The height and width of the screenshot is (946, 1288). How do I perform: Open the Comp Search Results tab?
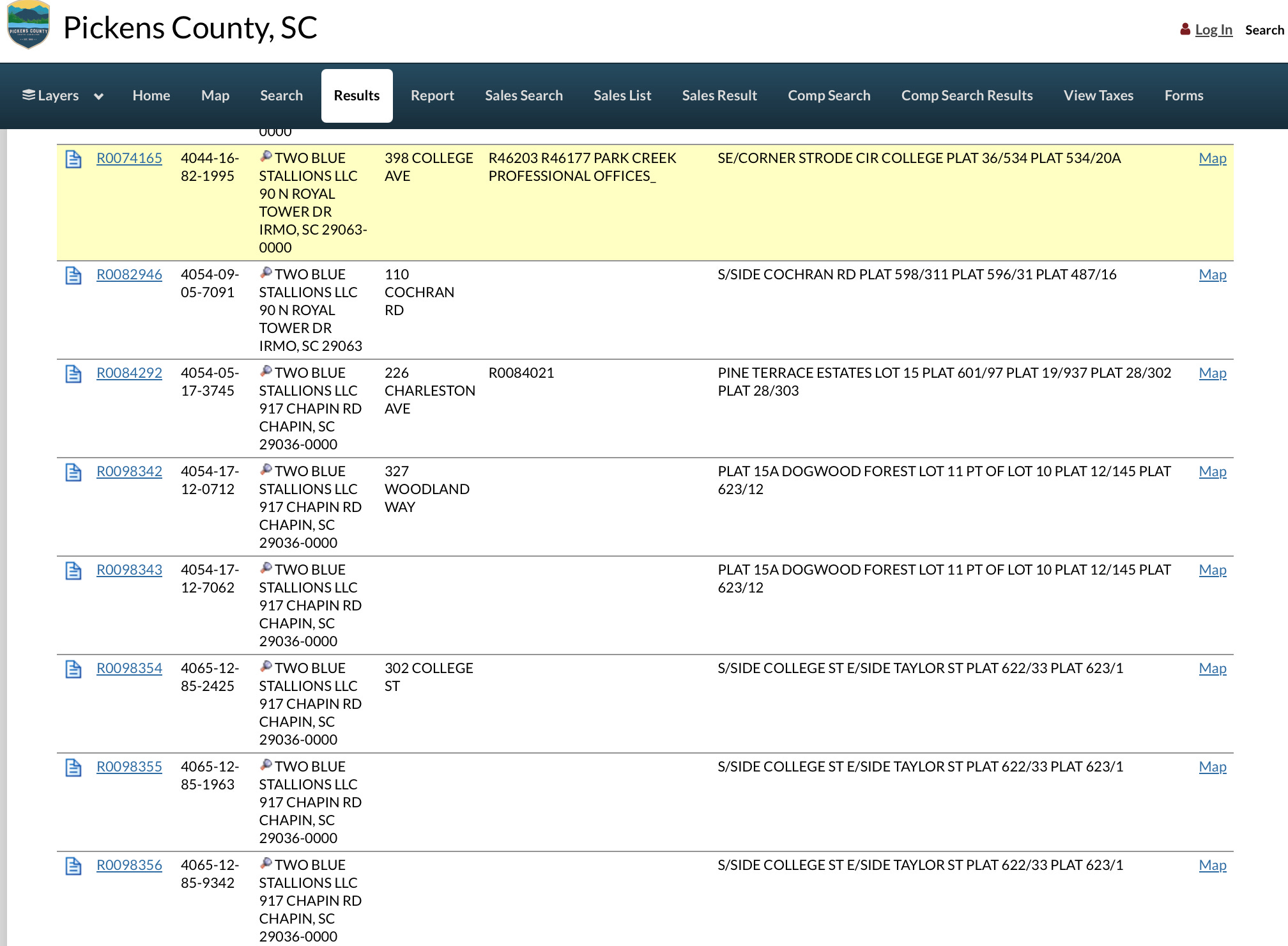click(966, 96)
